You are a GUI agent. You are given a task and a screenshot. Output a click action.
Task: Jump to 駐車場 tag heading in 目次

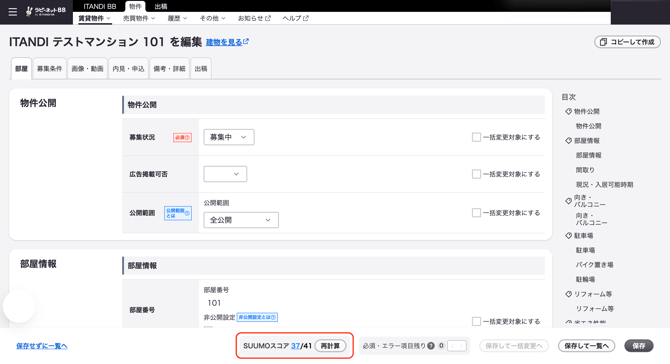[579, 235]
